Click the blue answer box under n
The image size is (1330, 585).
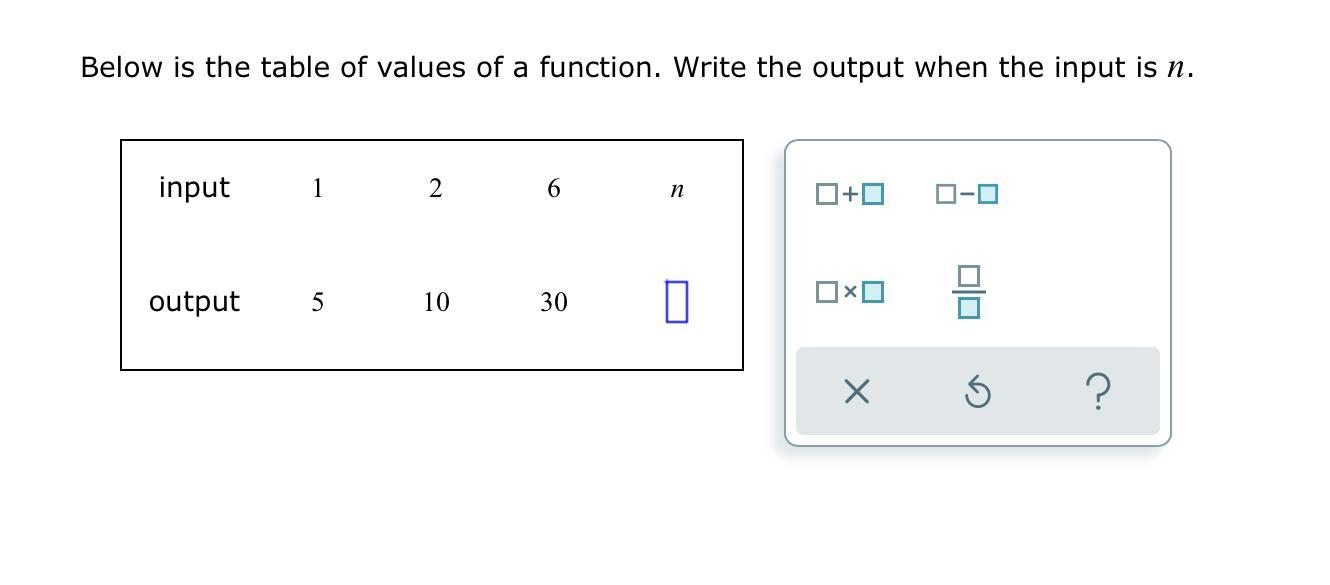(676, 301)
